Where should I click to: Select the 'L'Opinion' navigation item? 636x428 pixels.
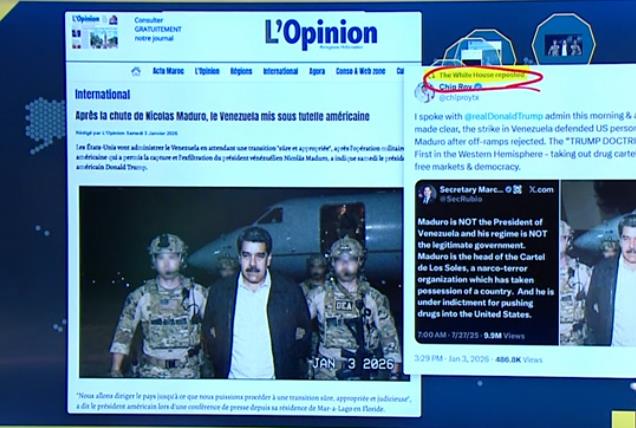(207, 71)
